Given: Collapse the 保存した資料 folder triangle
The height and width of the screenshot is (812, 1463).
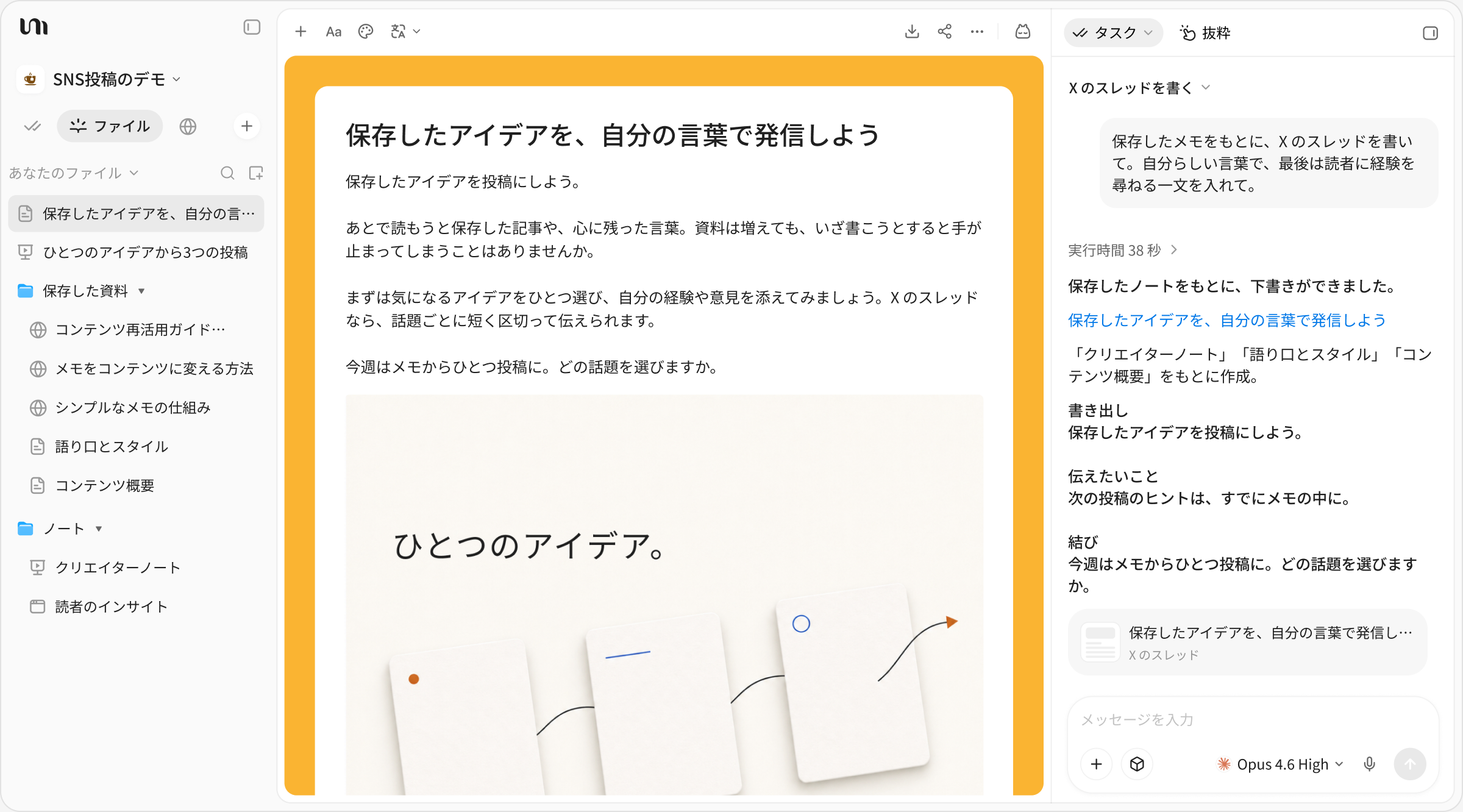Looking at the screenshot, I should tap(141, 291).
